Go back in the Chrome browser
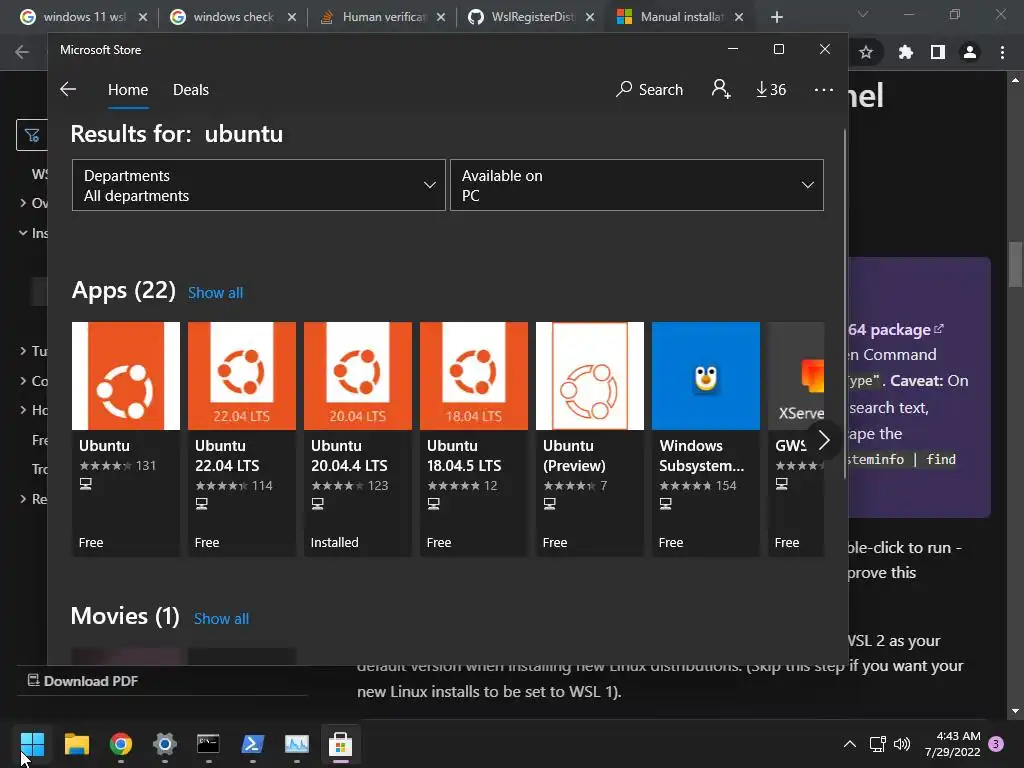The image size is (1024, 768). click(x=22, y=52)
